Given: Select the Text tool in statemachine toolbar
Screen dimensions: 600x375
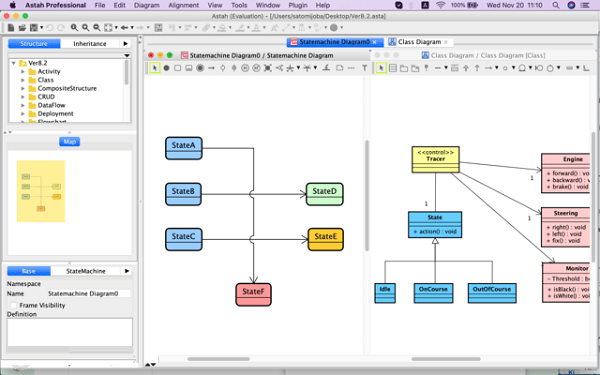Looking at the screenshot, I should 365,68.
